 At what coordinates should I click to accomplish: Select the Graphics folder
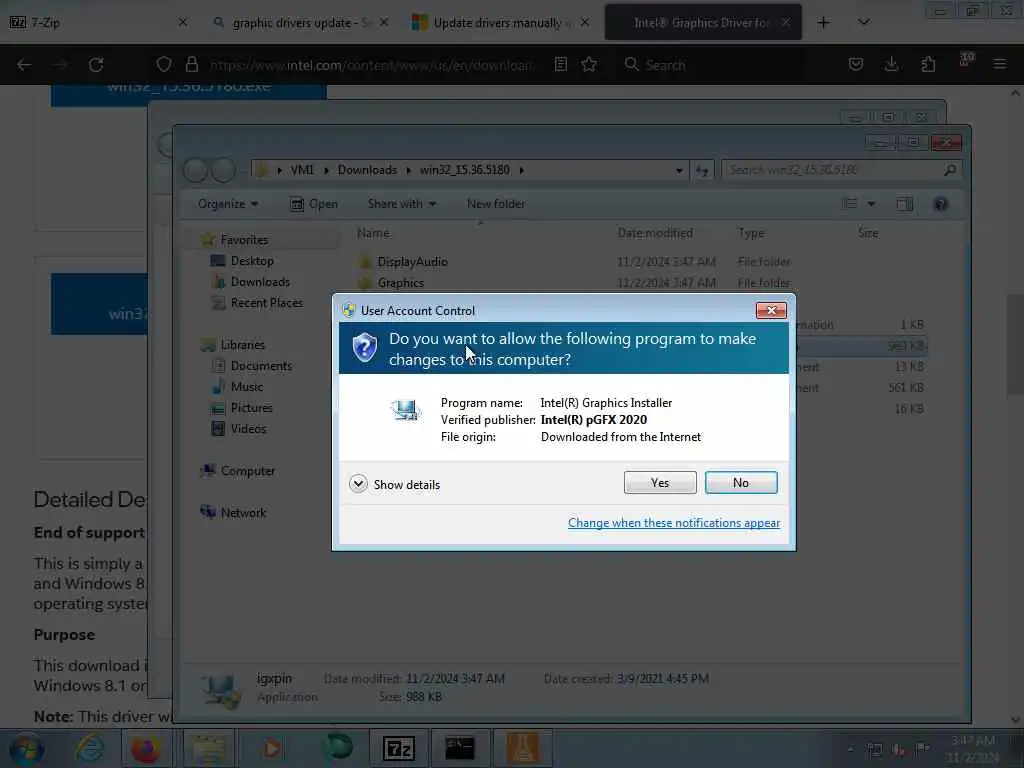click(x=400, y=283)
